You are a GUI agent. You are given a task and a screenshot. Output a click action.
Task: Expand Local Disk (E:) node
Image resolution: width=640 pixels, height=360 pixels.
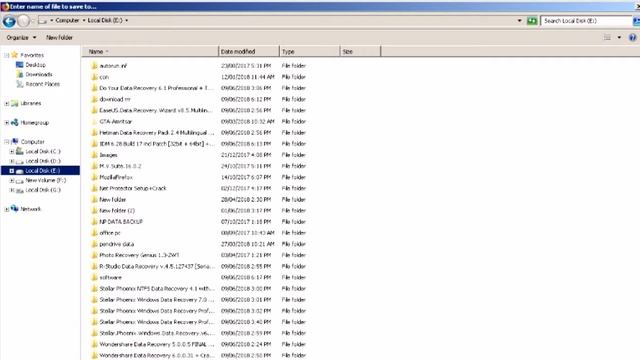click(12, 171)
